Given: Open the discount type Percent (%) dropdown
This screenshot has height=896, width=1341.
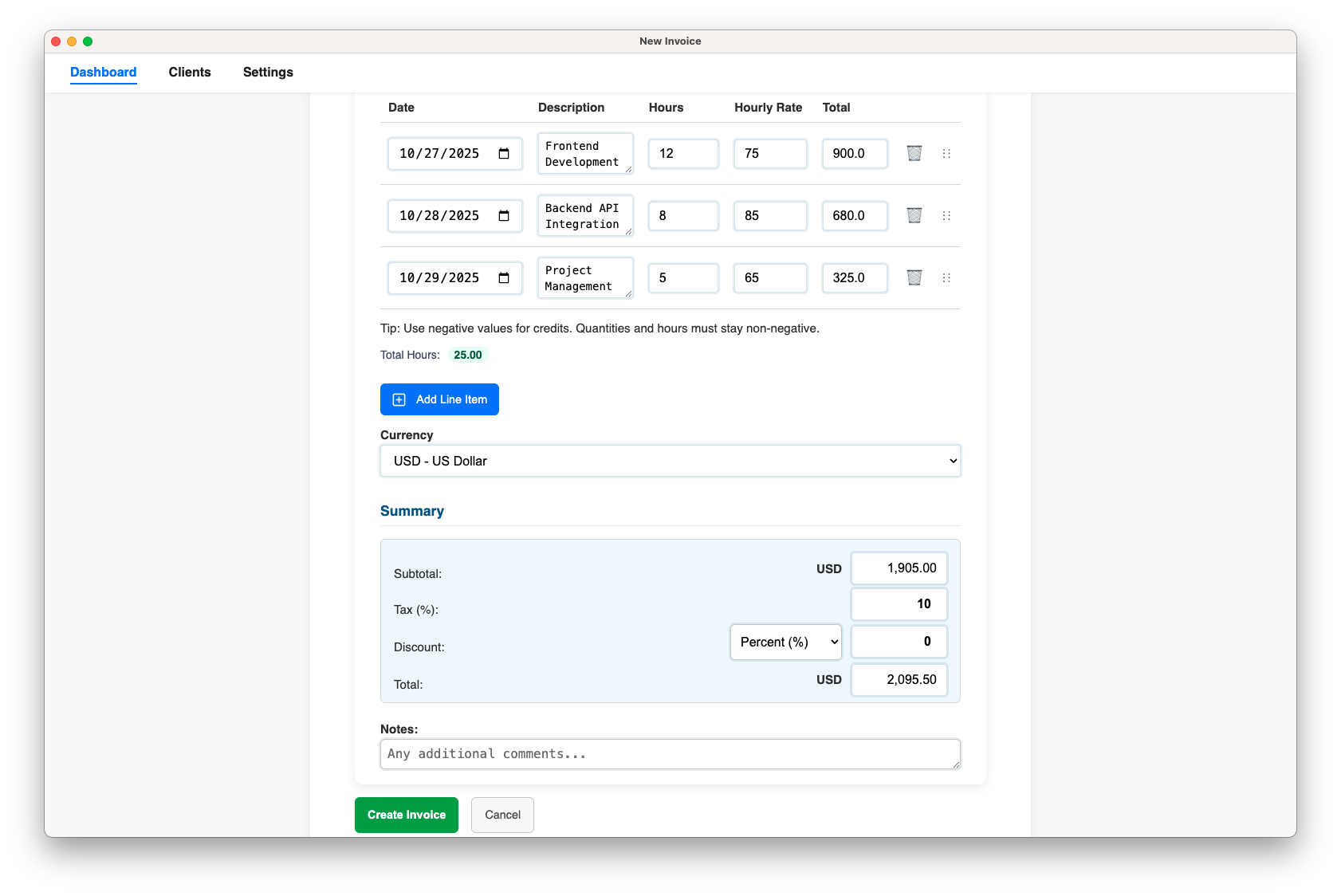Looking at the screenshot, I should pos(785,642).
